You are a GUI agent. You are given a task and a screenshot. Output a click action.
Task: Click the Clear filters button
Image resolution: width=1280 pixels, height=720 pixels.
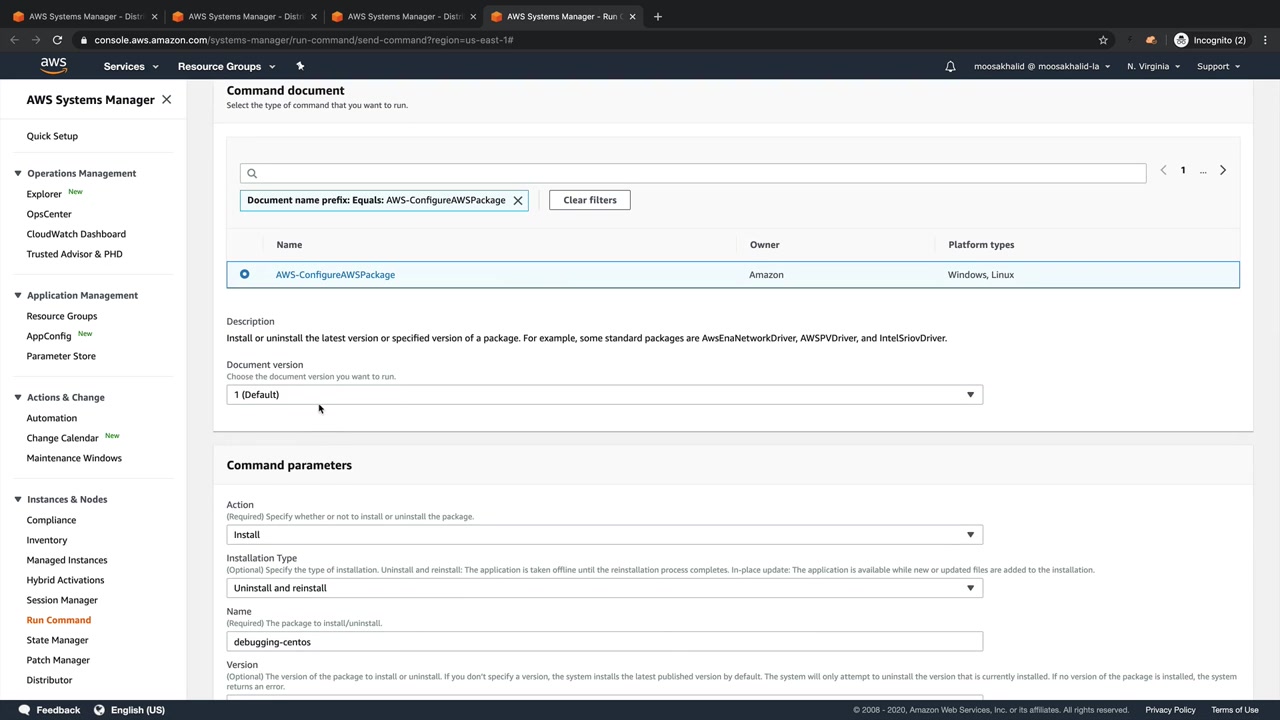589,200
